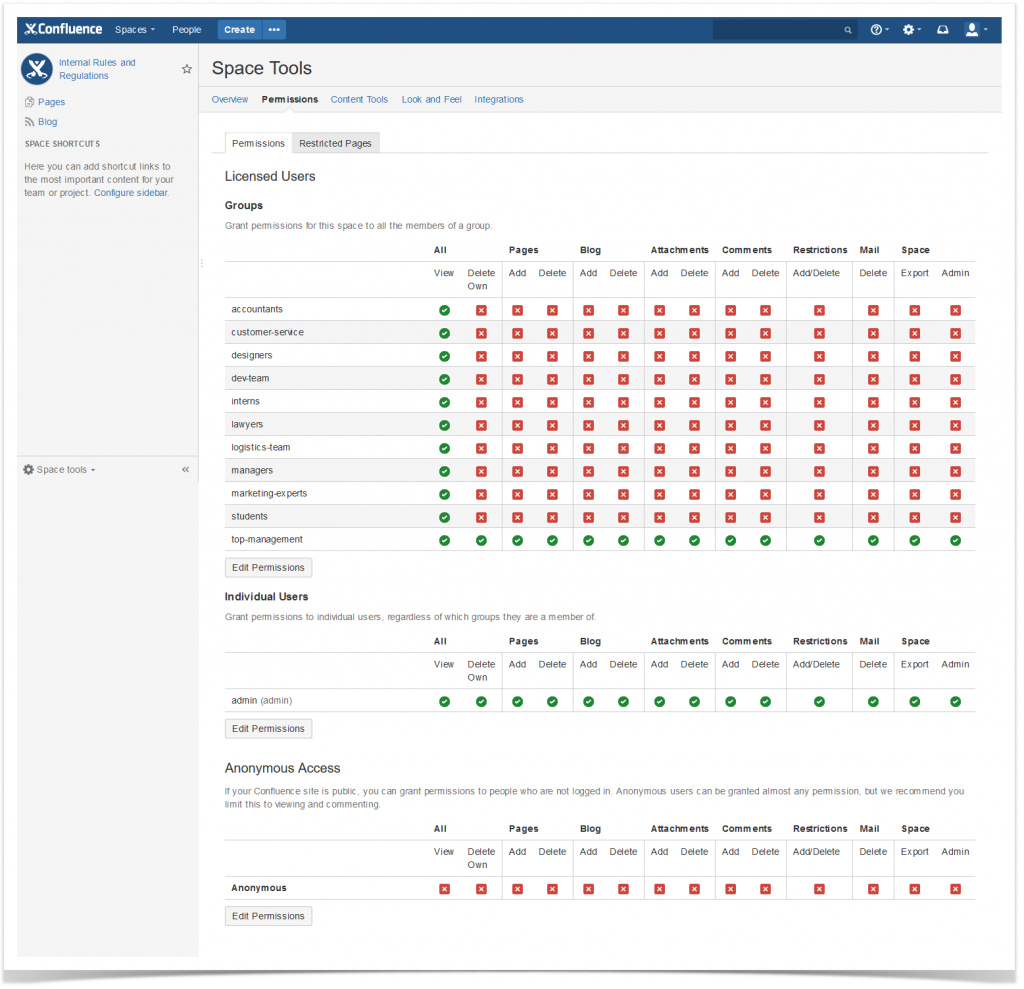The width and height of the screenshot is (1024, 989).
Task: Toggle View permission for the accountants group
Action: click(x=444, y=309)
